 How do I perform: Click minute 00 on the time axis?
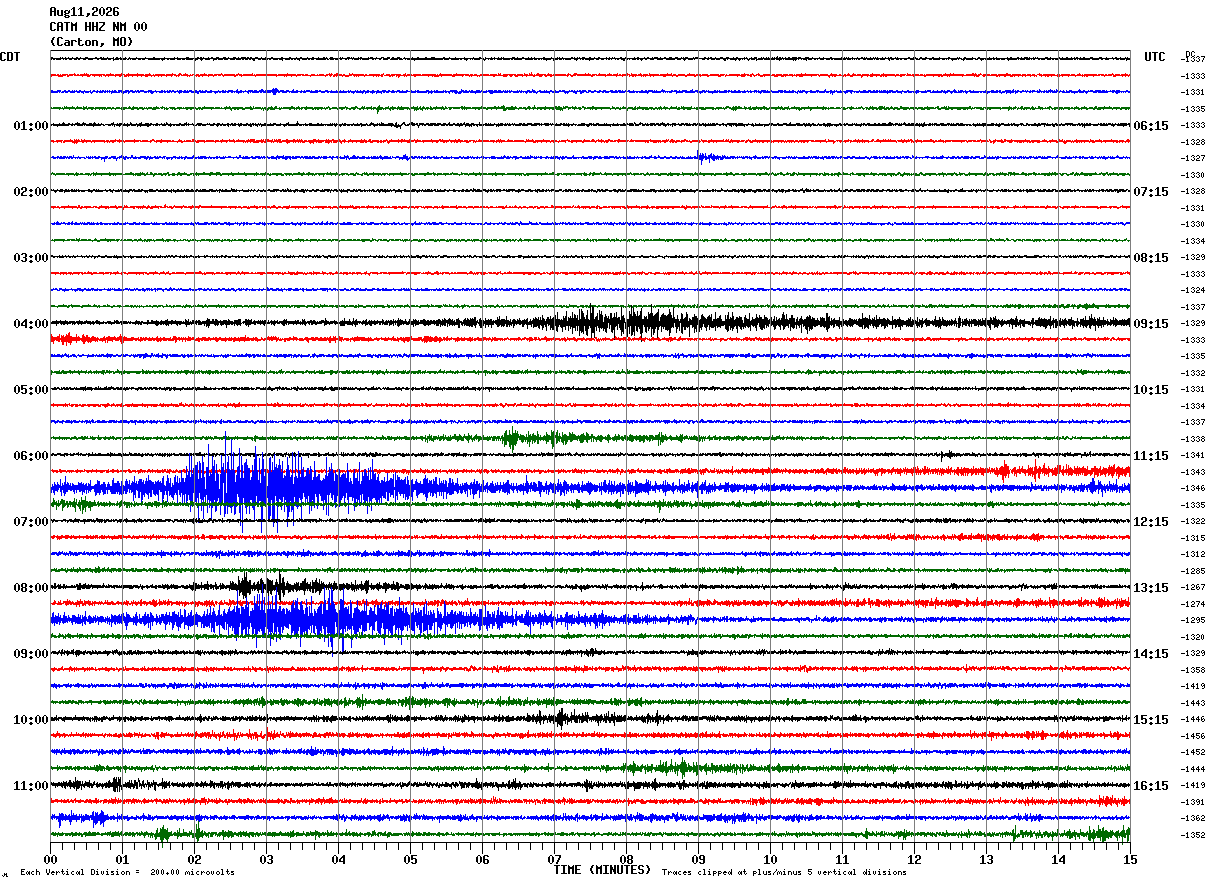[x=50, y=859]
